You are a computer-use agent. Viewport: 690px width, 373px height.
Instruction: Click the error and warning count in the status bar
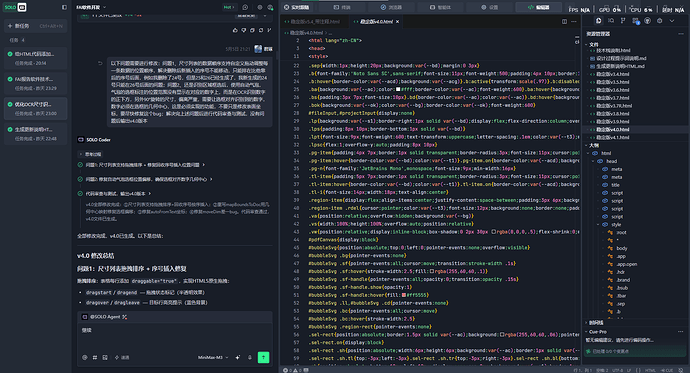pyautogui.click(x=293, y=370)
